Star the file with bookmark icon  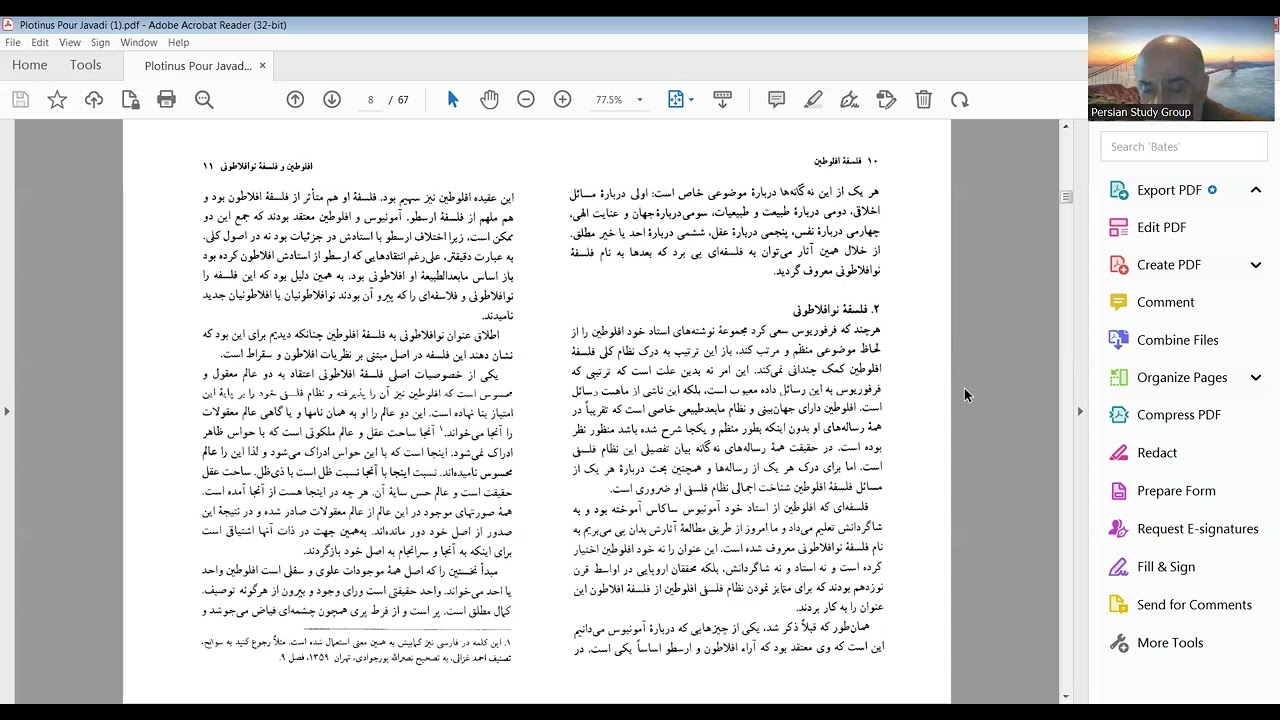pyautogui.click(x=57, y=100)
